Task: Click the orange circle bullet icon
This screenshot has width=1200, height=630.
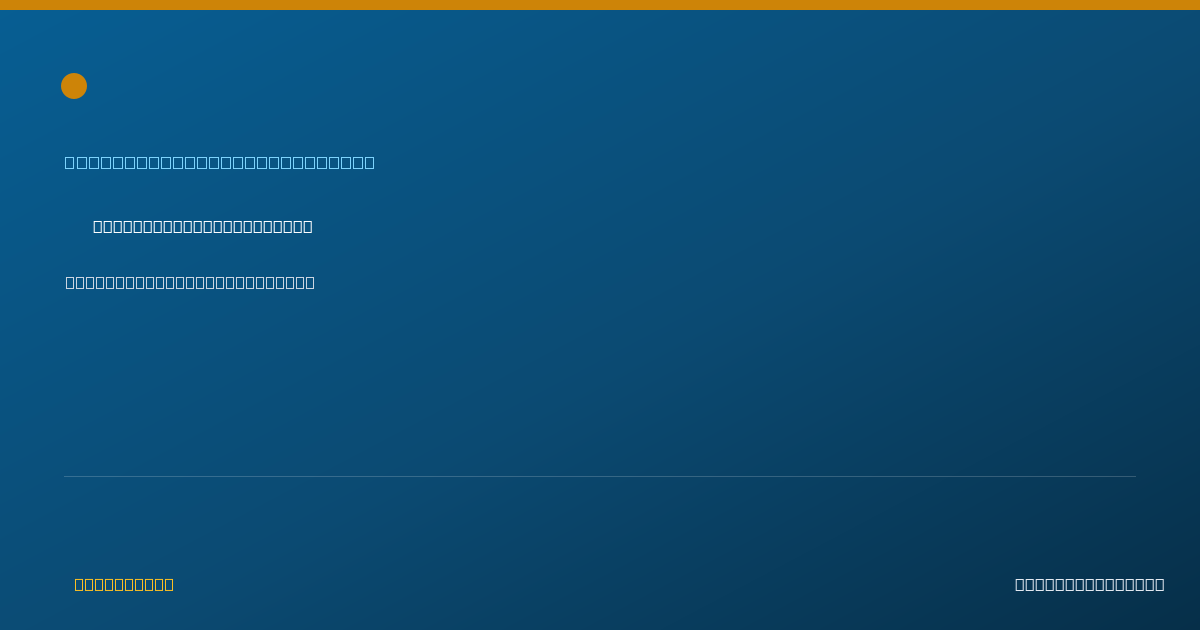Action: (74, 86)
